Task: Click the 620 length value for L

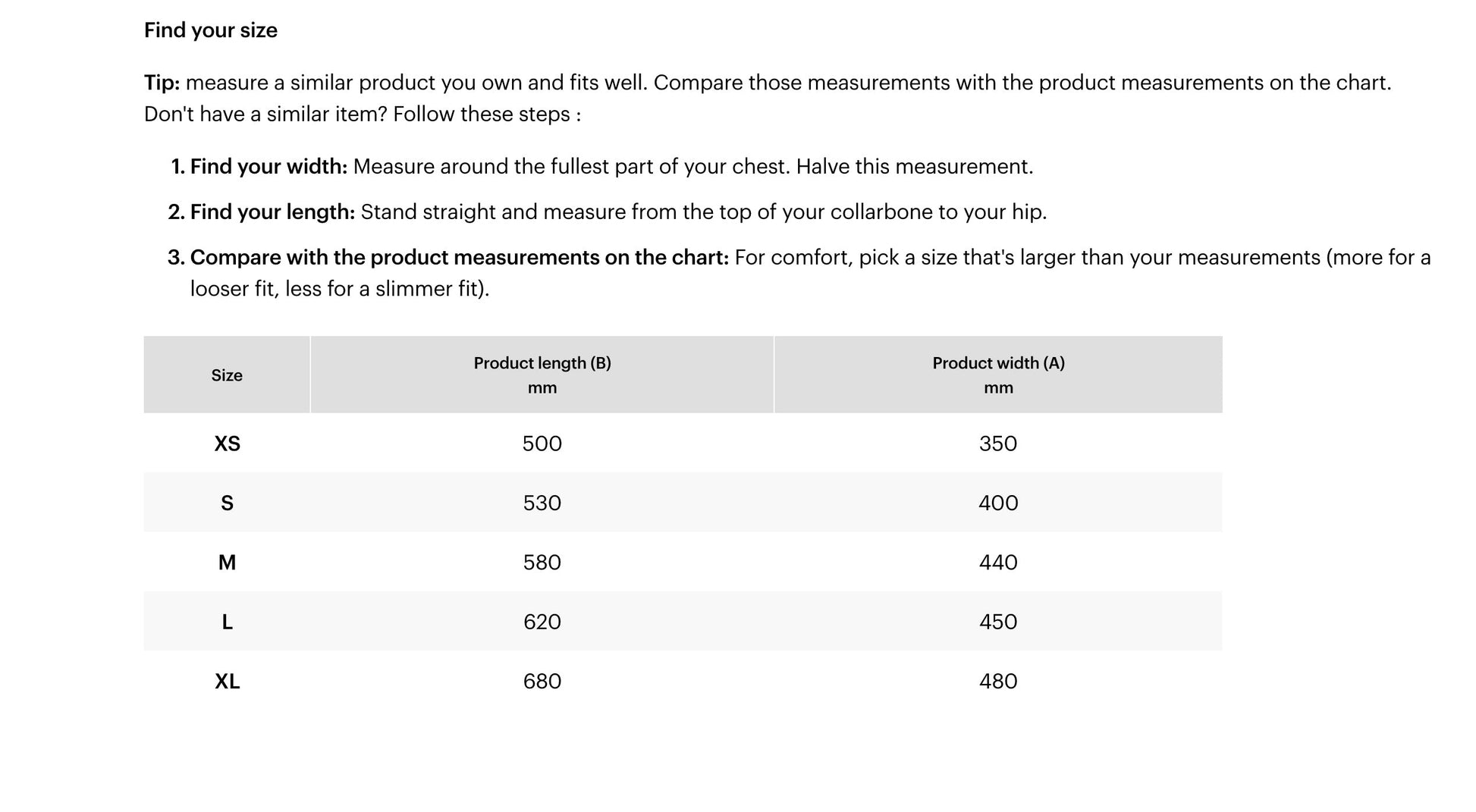Action: [542, 622]
